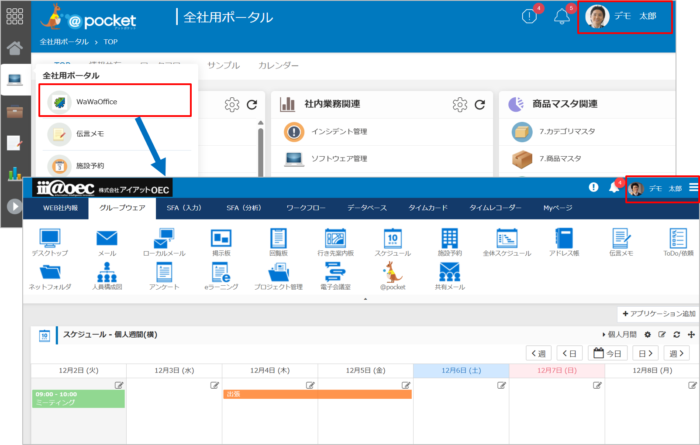Open デモ 太郎 user menu in @pocket header
Viewport: 700px width, 445px height.
625,17
